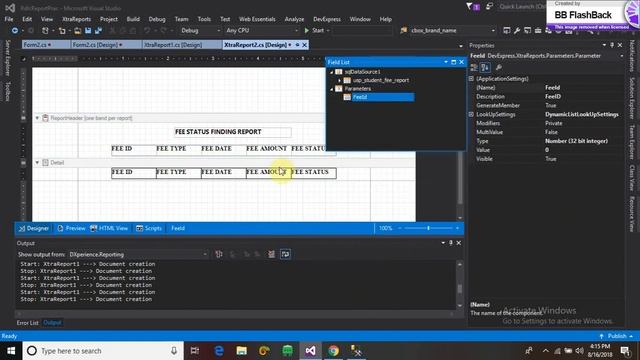This screenshot has height=360, width=640.
Task: Open the Build menu
Action: 133,19
